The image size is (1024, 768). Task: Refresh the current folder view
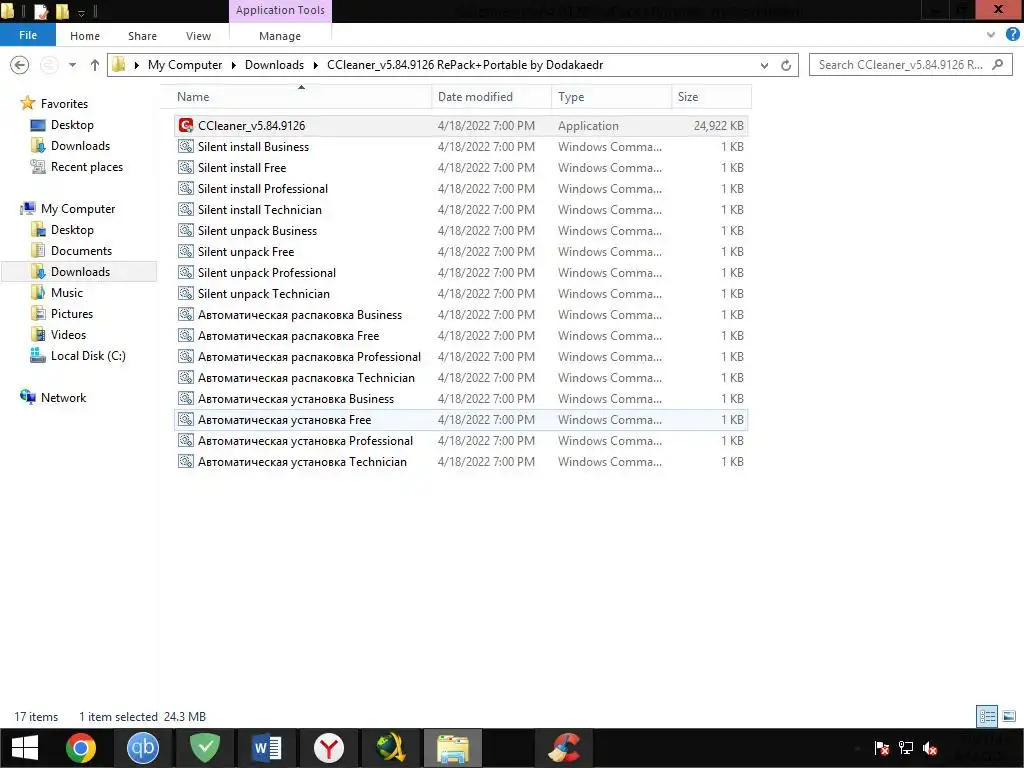coord(786,65)
